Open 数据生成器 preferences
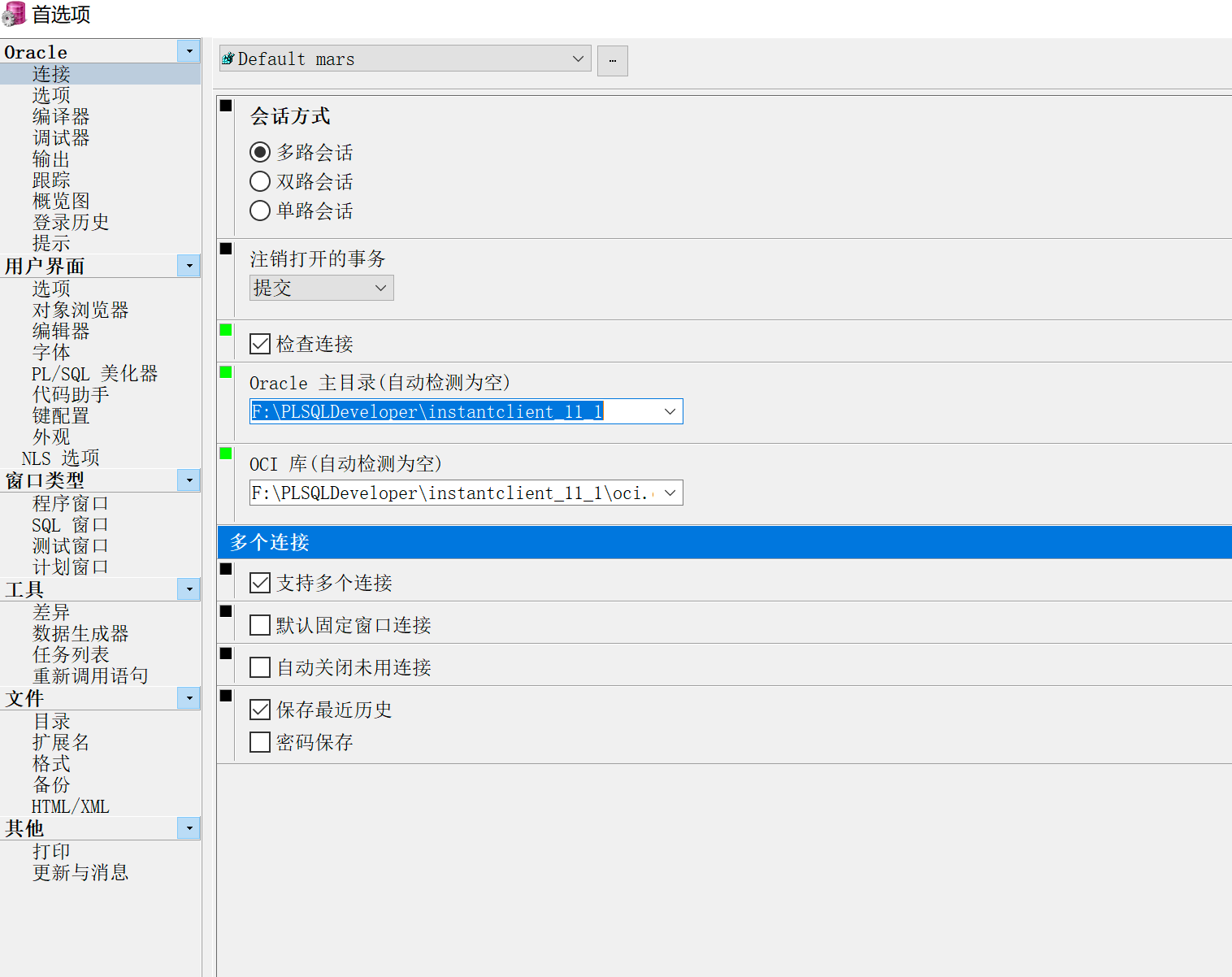Viewport: 1232px width, 977px height. point(80,633)
